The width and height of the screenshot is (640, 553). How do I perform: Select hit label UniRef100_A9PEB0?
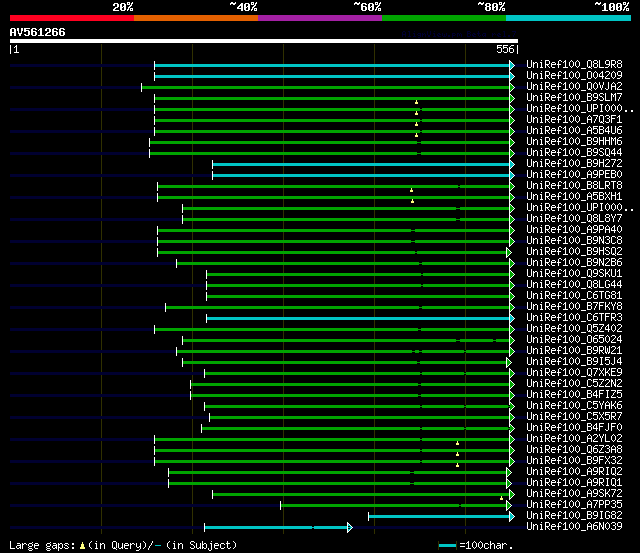point(574,175)
